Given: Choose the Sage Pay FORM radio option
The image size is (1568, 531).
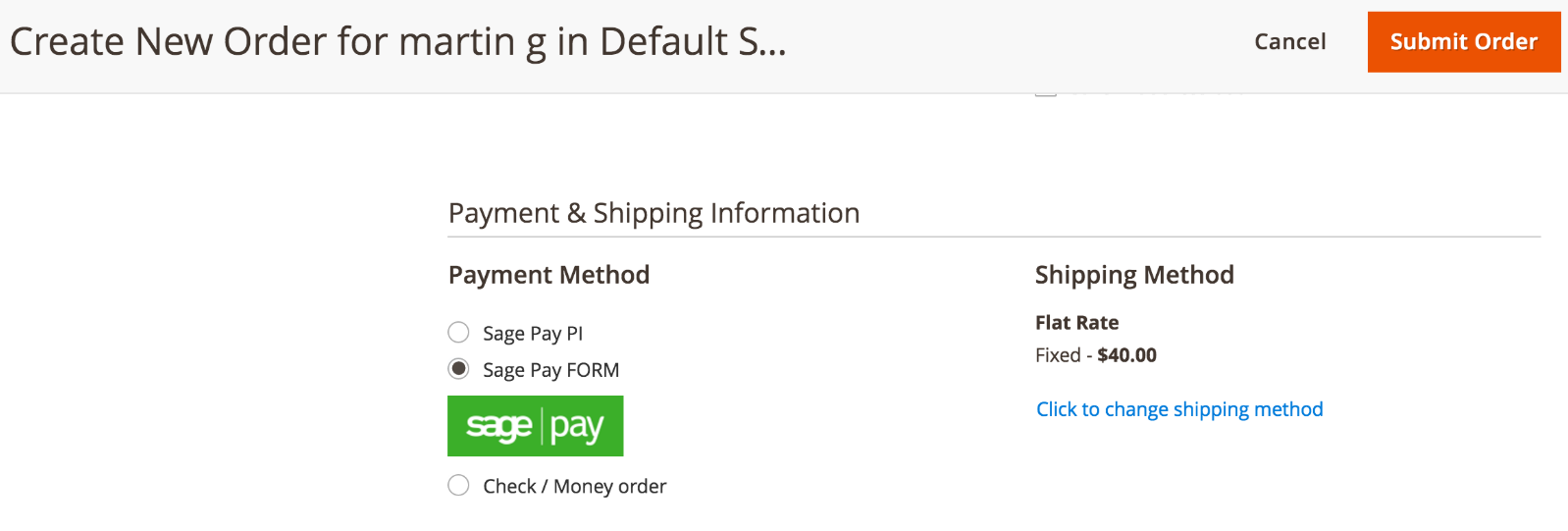Looking at the screenshot, I should [x=458, y=369].
